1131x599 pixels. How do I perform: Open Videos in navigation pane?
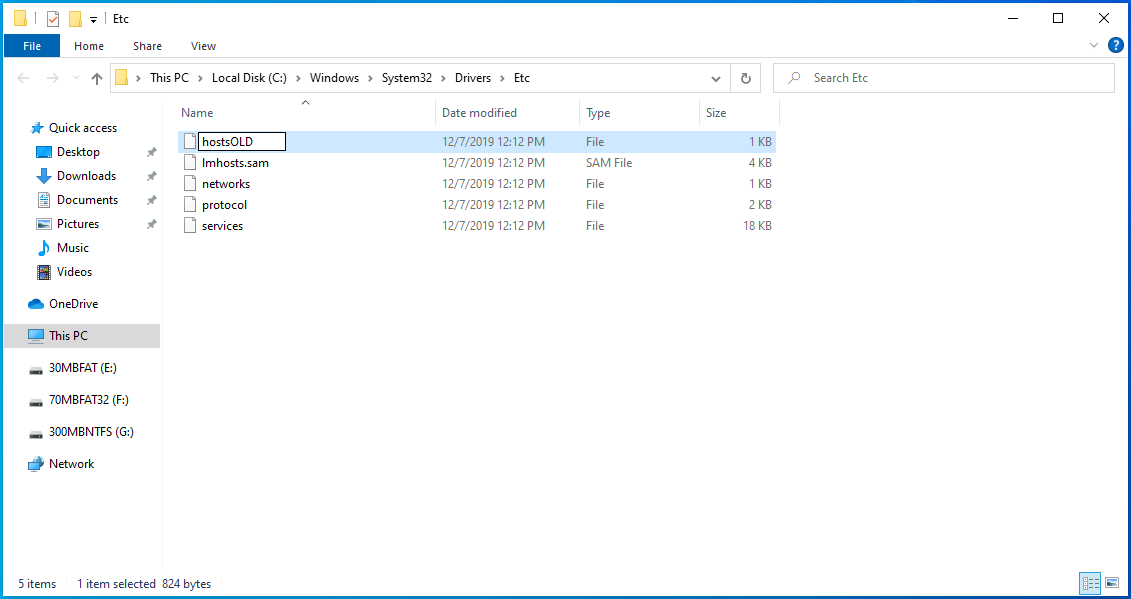tap(74, 271)
